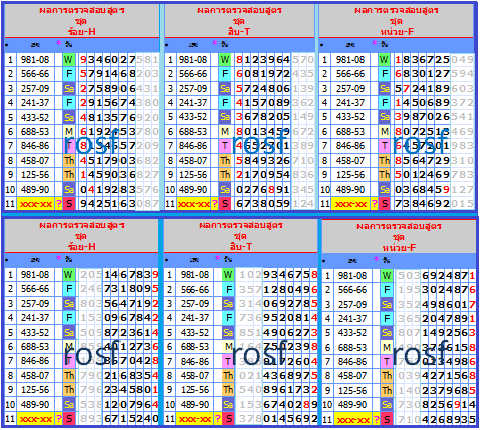Select the red 6 ending 1280496
481x430 pixels.
pyautogui.click(x=314, y=290)
